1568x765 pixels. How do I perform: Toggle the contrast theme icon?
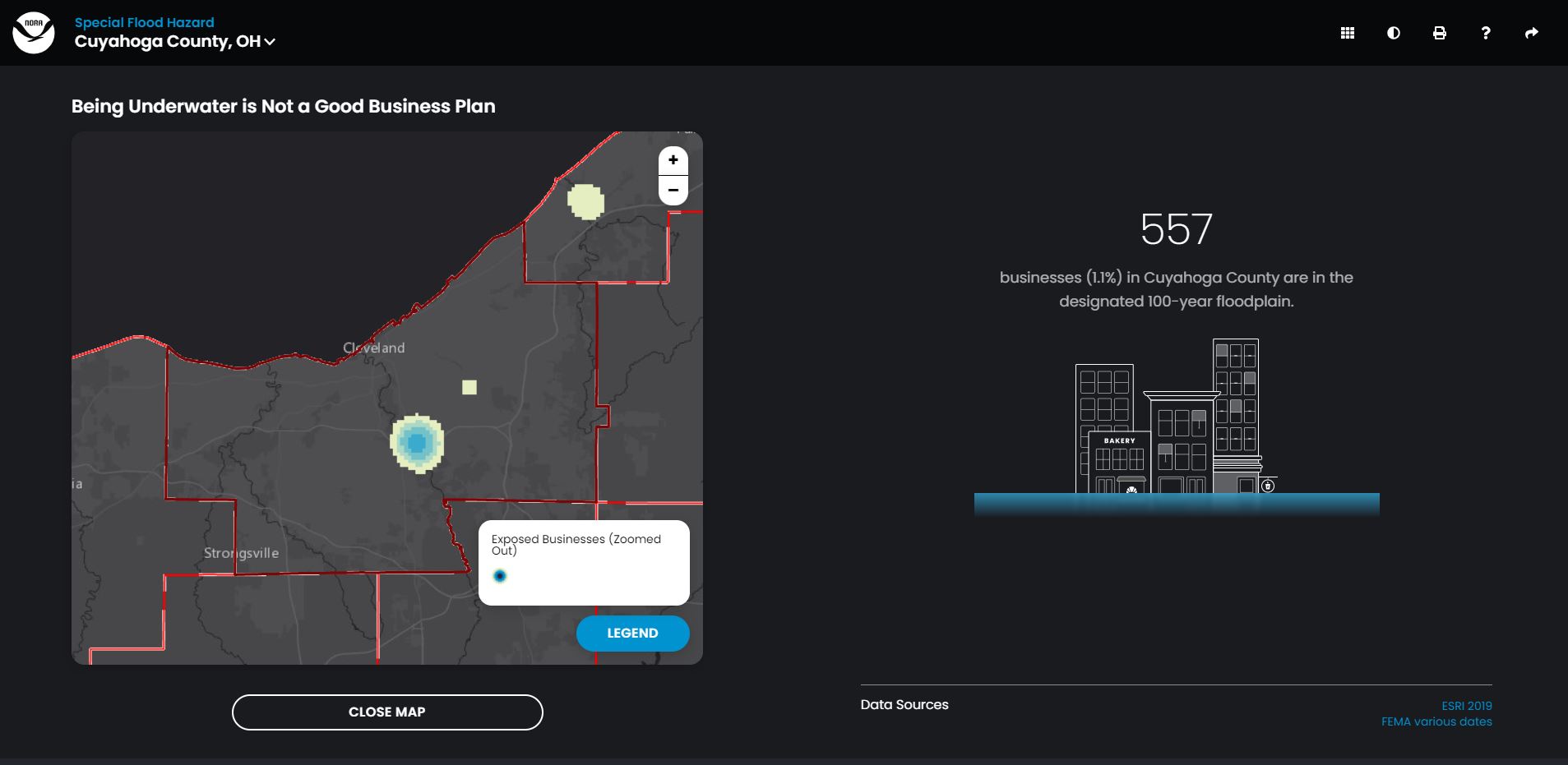1394,33
